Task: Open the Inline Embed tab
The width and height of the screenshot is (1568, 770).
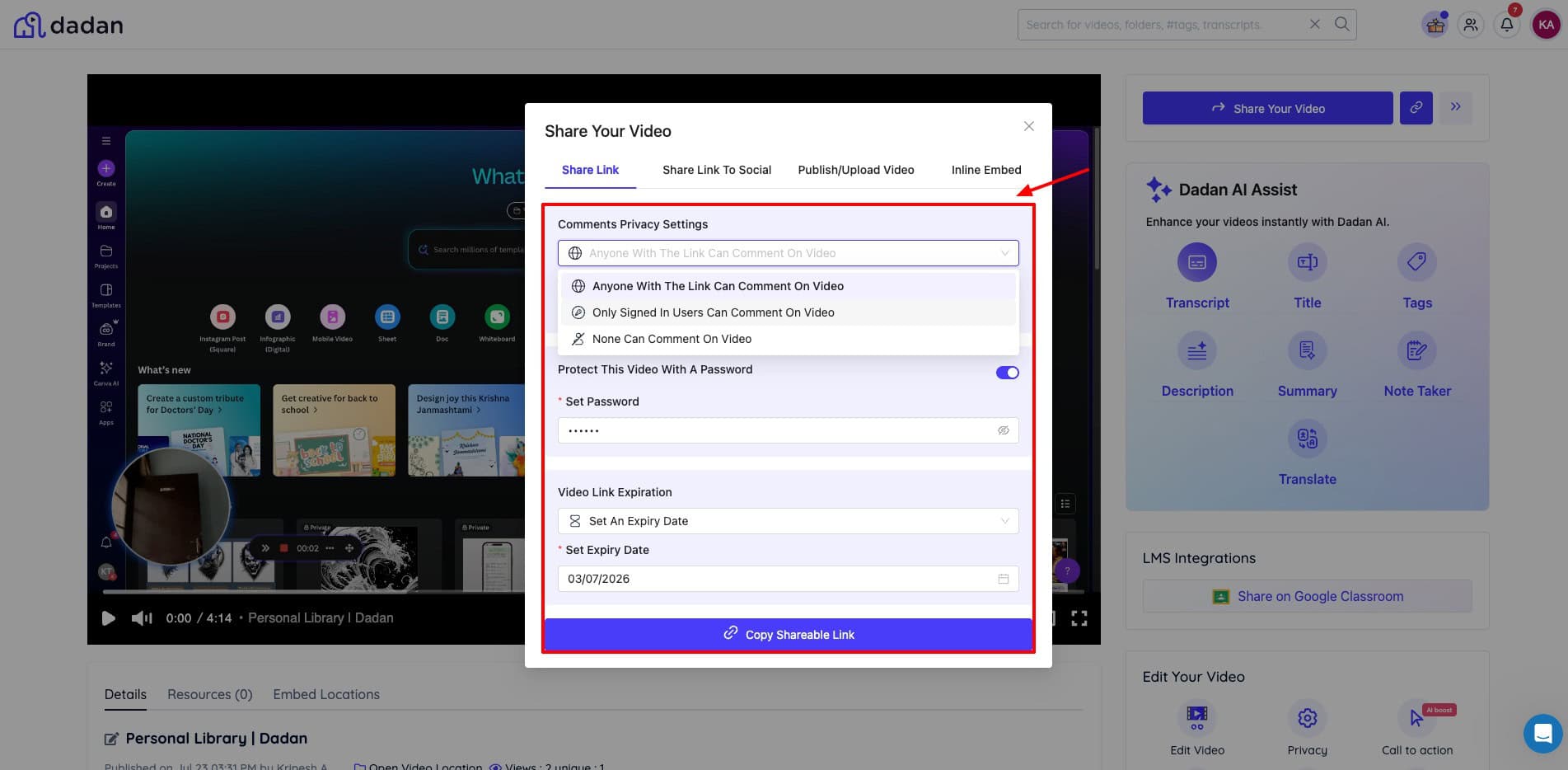Action: click(x=985, y=170)
